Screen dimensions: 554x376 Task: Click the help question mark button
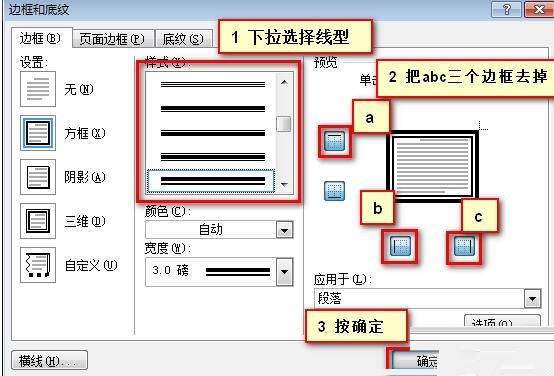[x=506, y=9]
